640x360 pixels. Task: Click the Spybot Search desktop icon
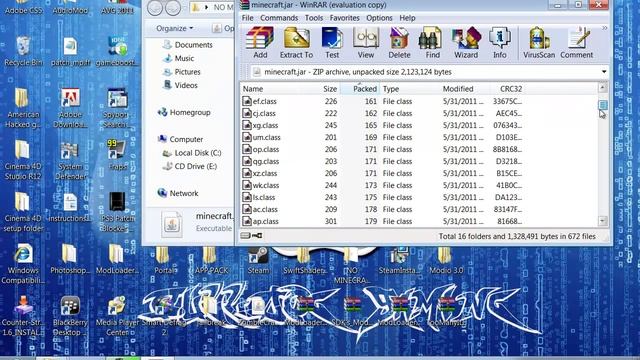tap(118, 108)
